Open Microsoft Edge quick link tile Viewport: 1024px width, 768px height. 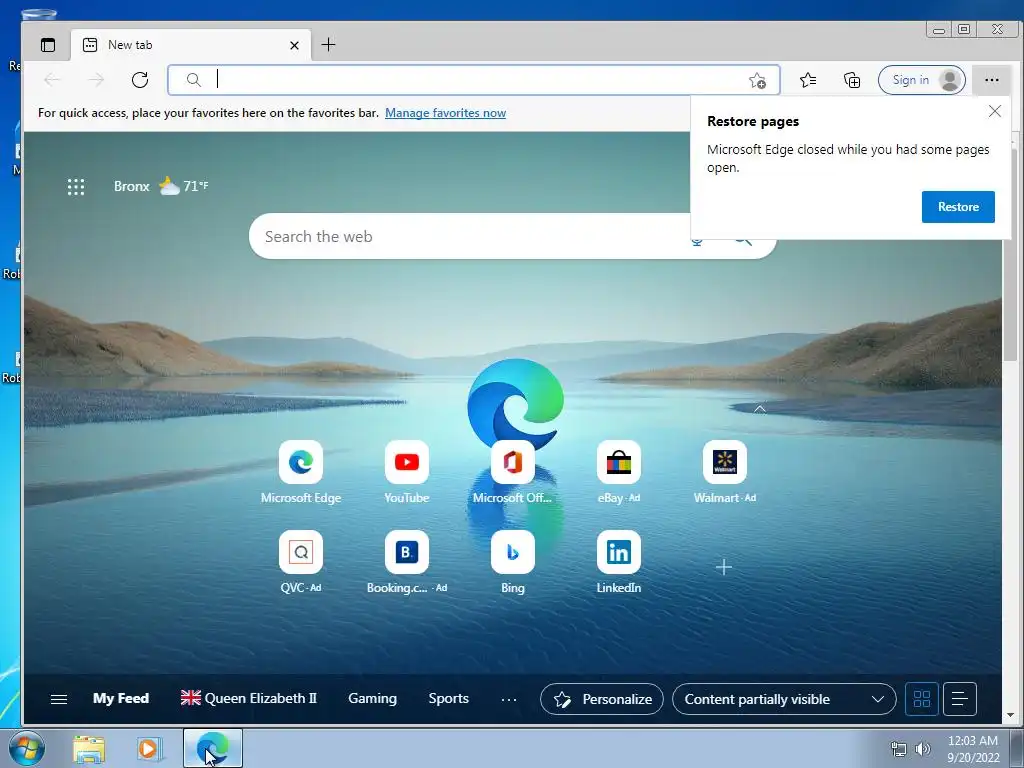pos(301,472)
